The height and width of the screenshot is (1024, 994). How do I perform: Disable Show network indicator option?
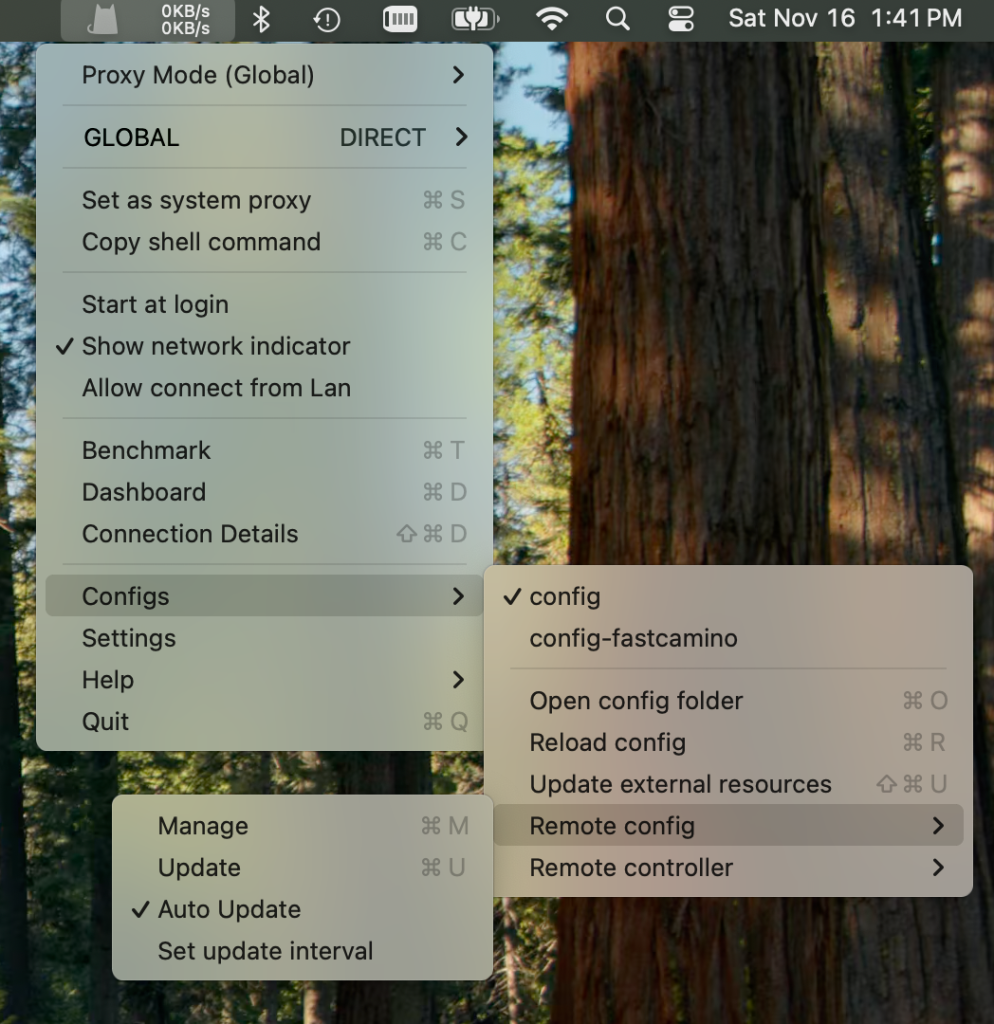coord(216,346)
